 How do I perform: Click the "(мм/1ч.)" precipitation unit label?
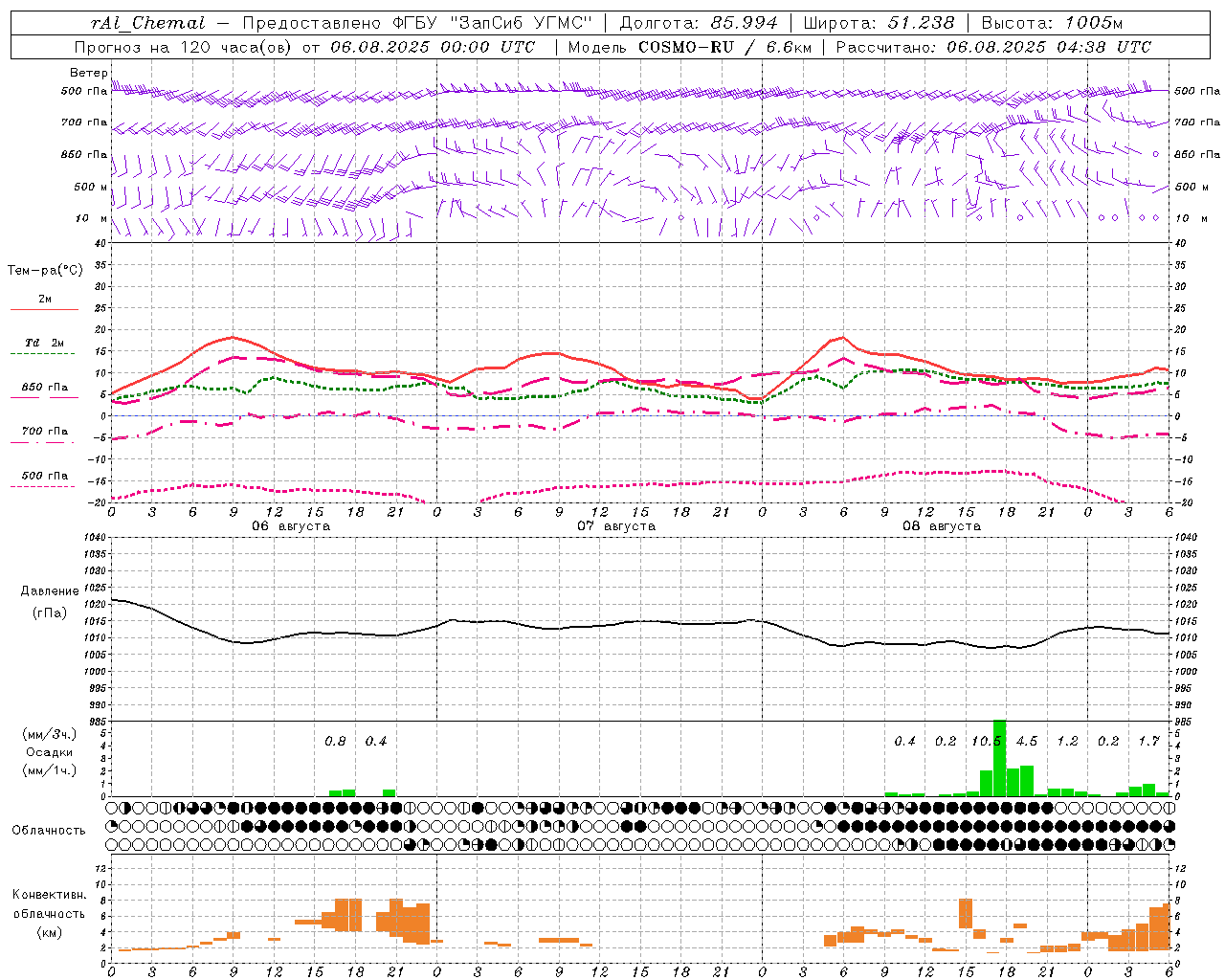click(50, 770)
